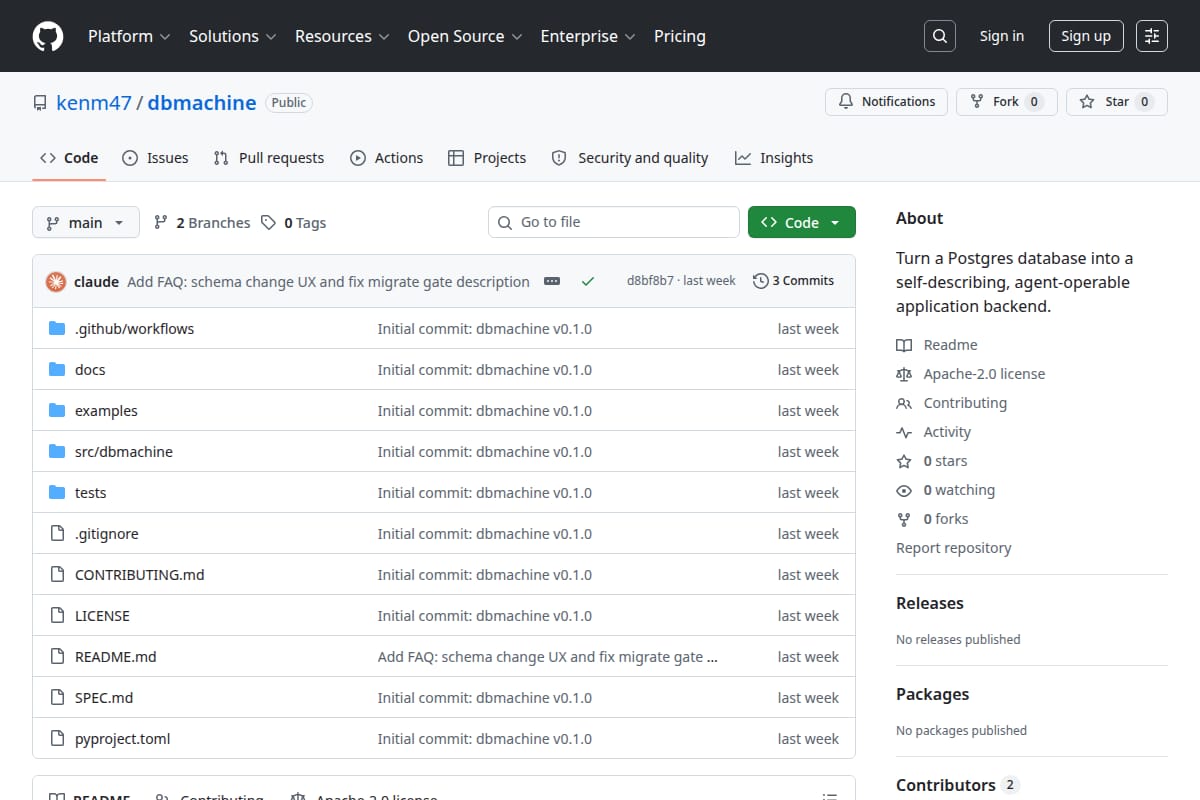Click the SPEC.md file icon
1200x800 pixels.
point(57,698)
